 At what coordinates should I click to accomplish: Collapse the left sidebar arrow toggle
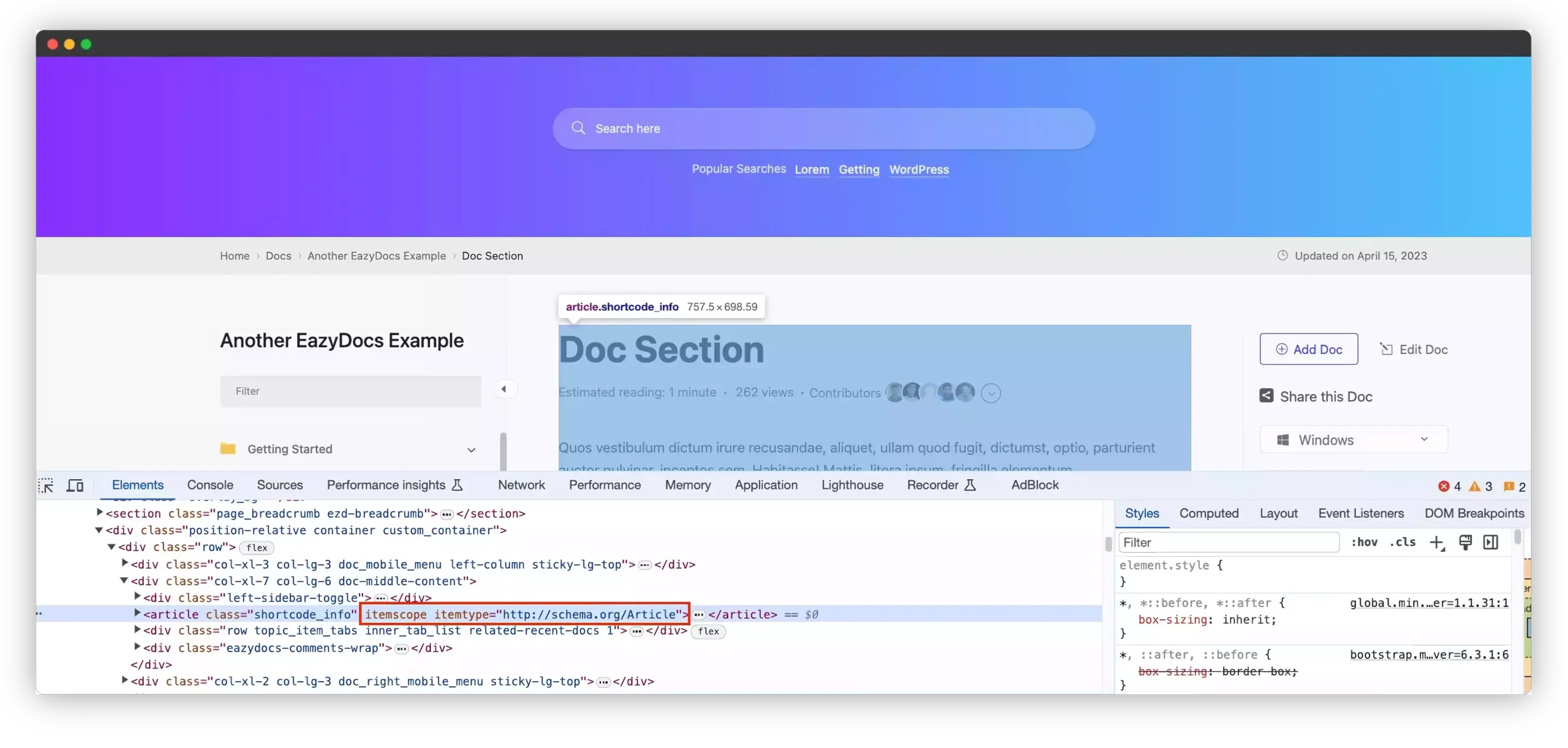coord(503,388)
